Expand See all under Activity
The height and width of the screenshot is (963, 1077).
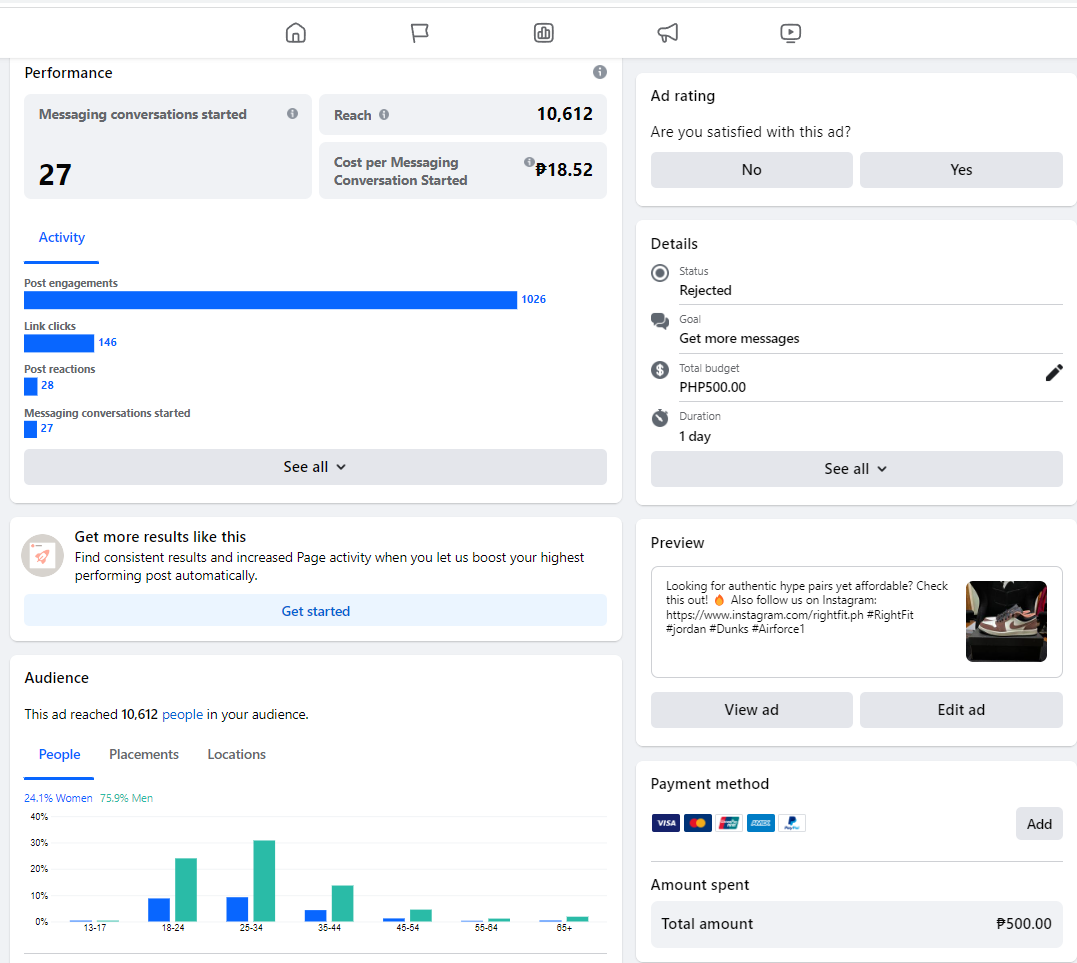(315, 467)
